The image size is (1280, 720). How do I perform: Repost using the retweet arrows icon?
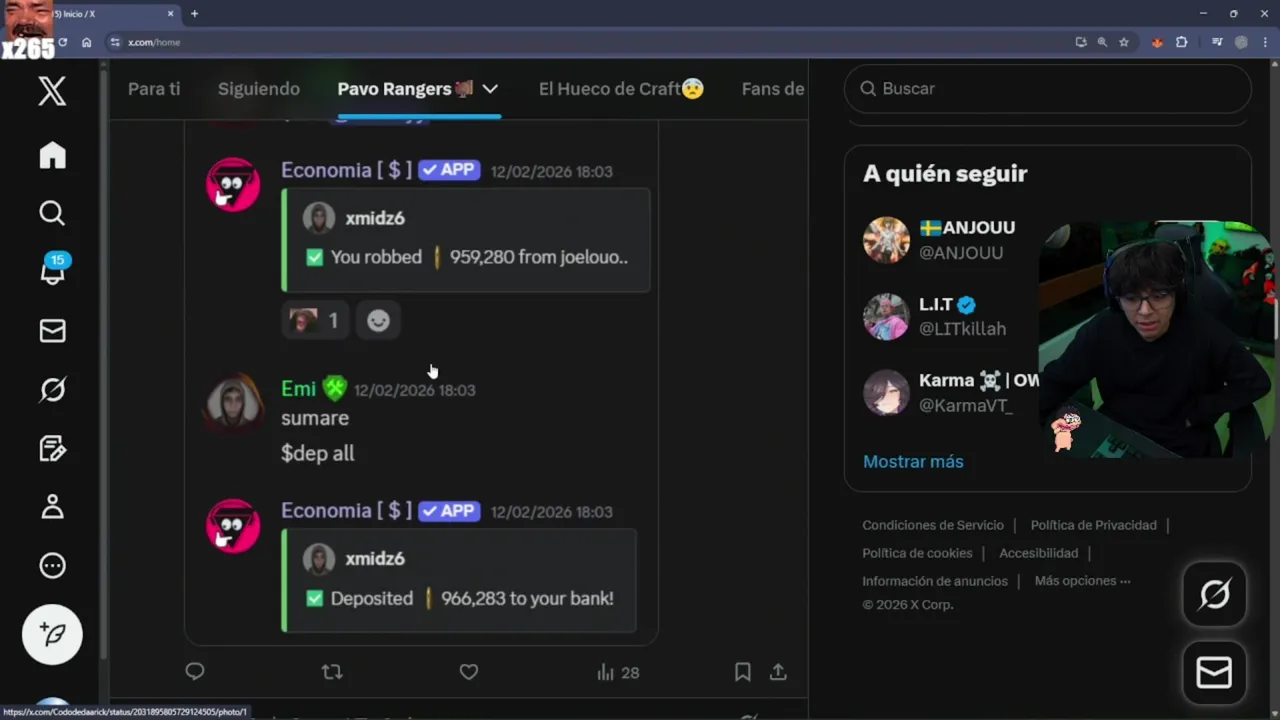332,672
